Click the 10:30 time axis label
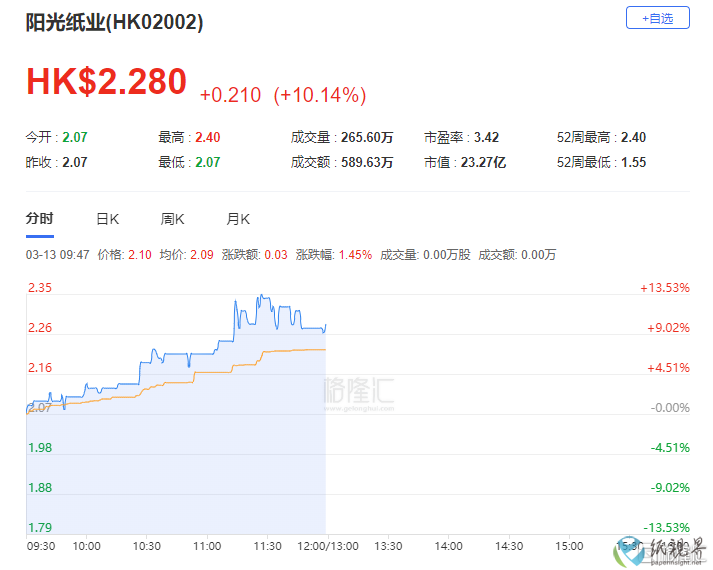Image resolution: width=713 pixels, height=570 pixels. coord(147,546)
